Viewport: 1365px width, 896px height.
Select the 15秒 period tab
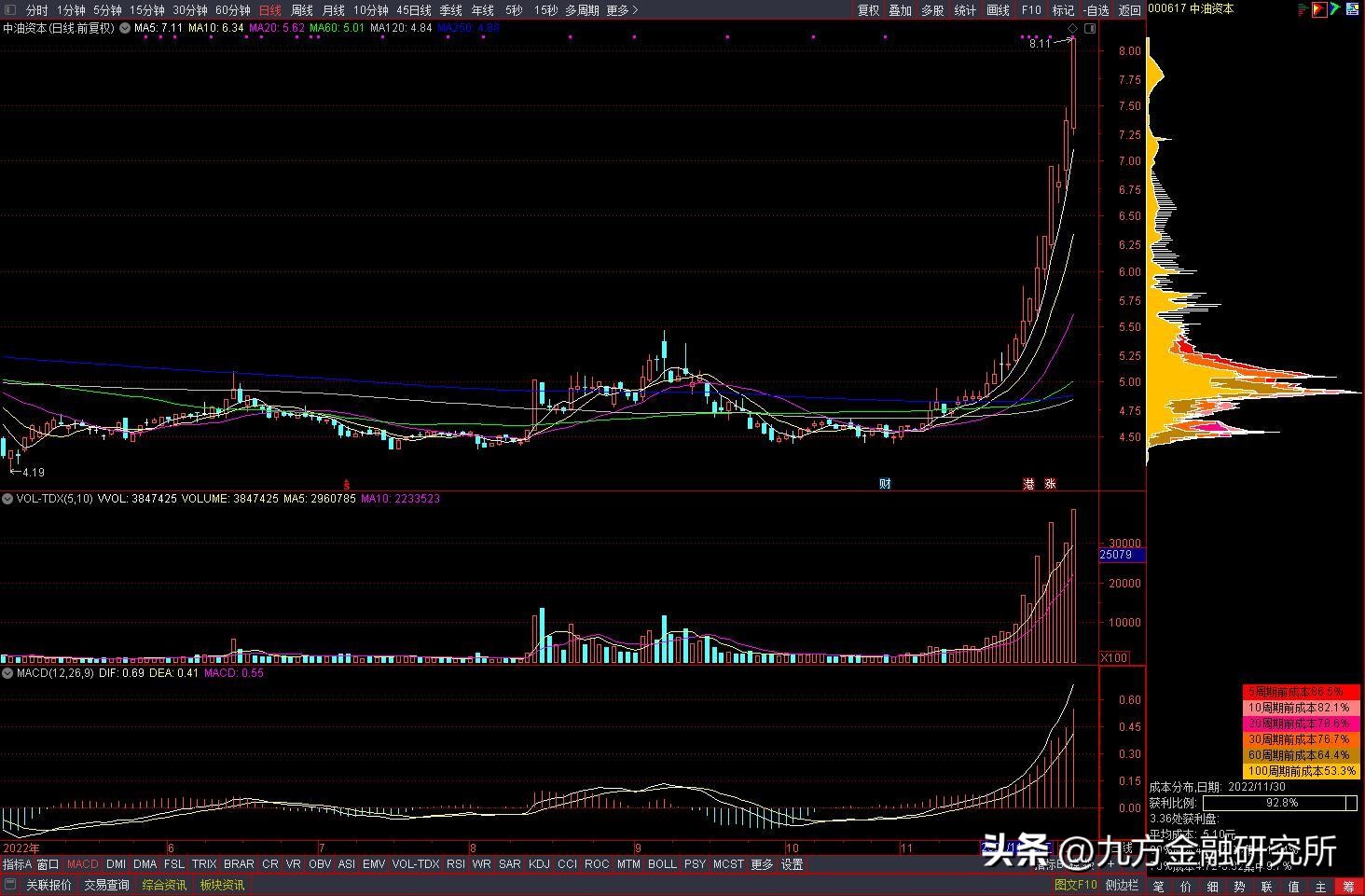click(546, 10)
